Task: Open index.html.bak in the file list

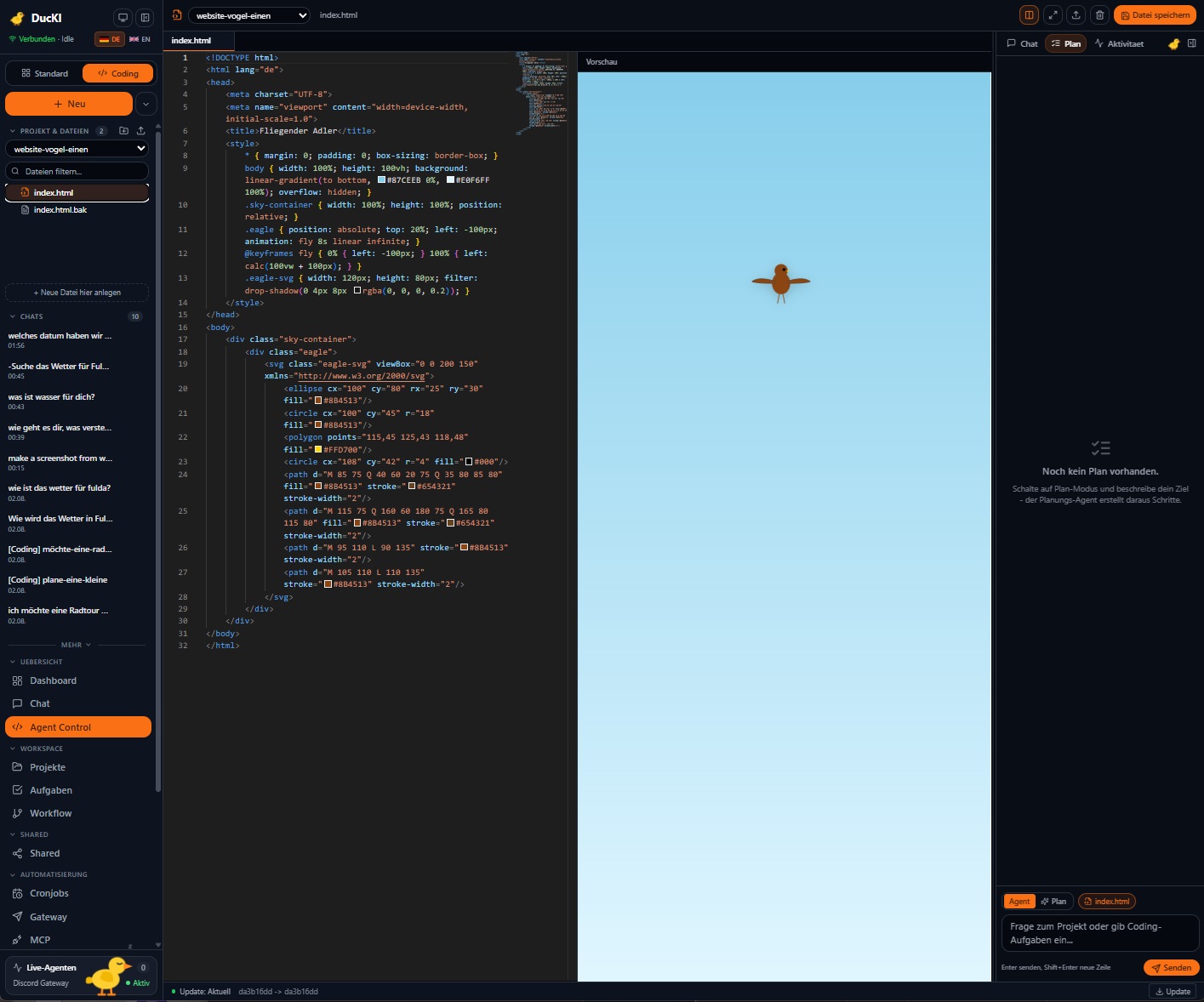Action: click(77, 210)
